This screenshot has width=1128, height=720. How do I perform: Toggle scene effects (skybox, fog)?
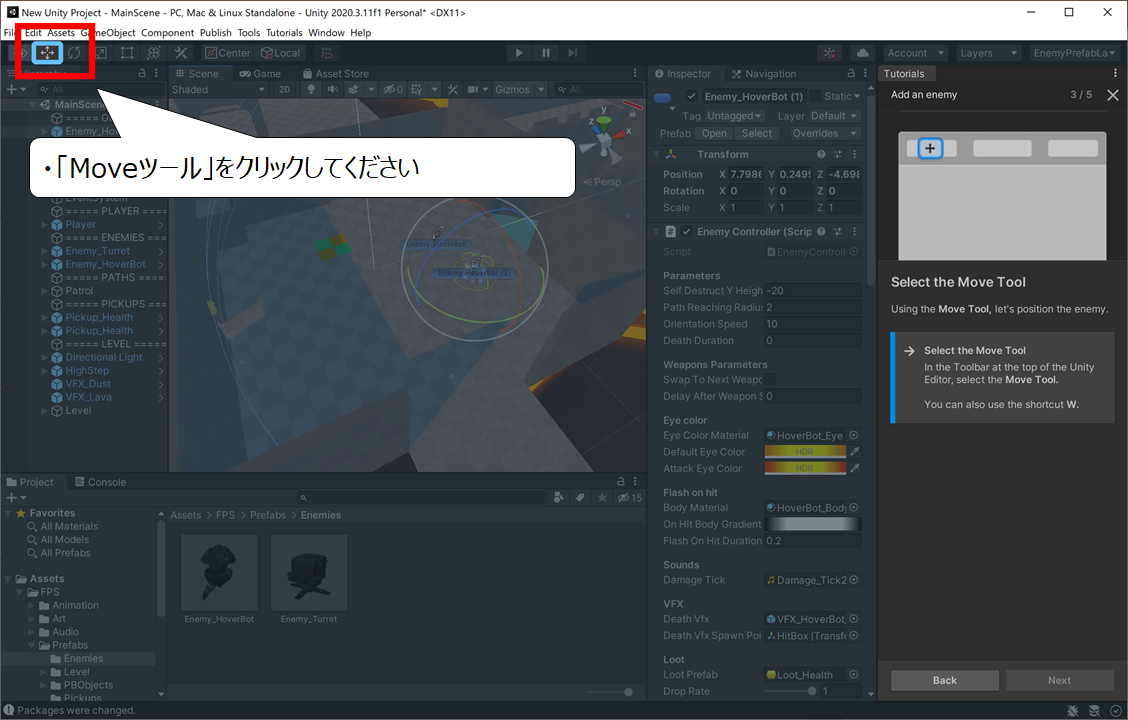(x=353, y=89)
